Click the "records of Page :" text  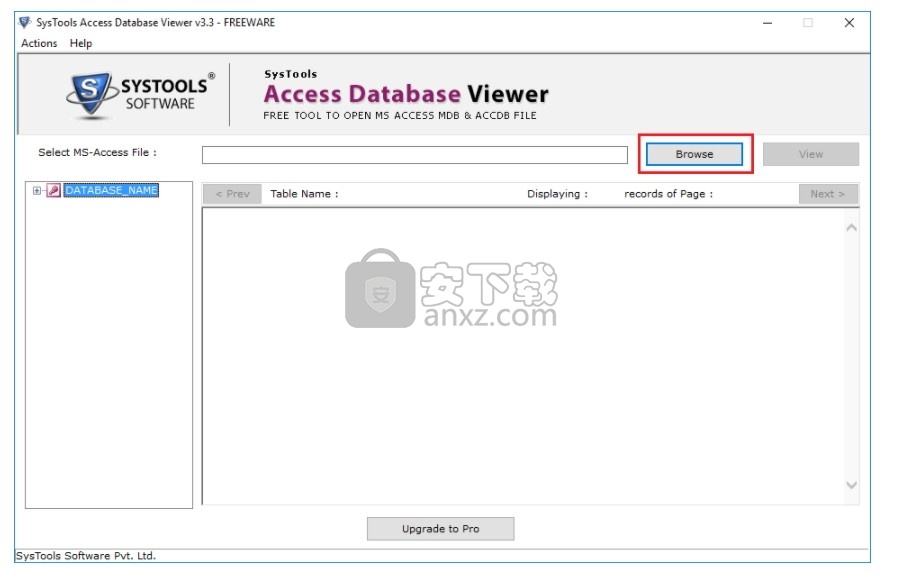(669, 194)
